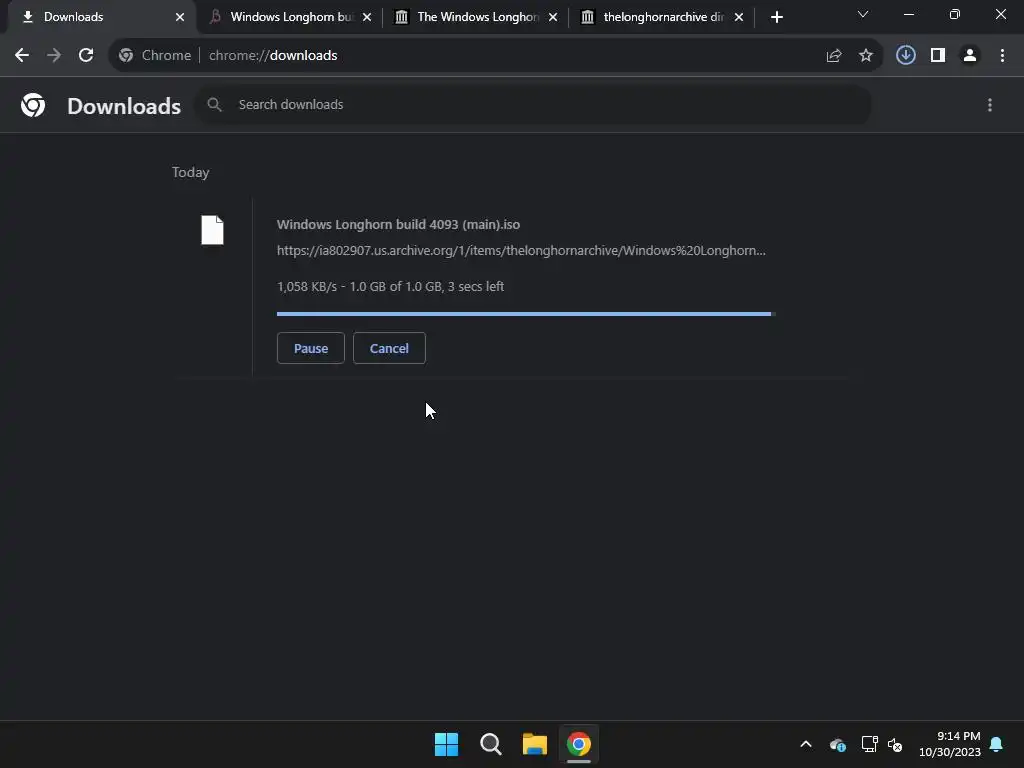Click the Chrome taskbar icon
This screenshot has height=768, width=1024.
click(x=579, y=744)
